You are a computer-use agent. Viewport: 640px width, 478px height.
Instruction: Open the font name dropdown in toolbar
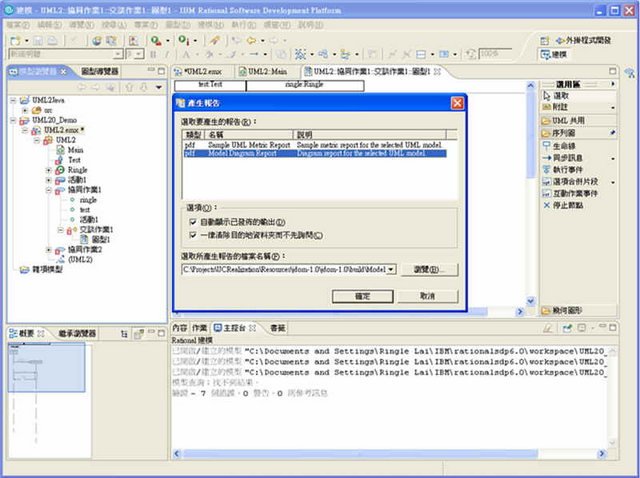point(118,54)
